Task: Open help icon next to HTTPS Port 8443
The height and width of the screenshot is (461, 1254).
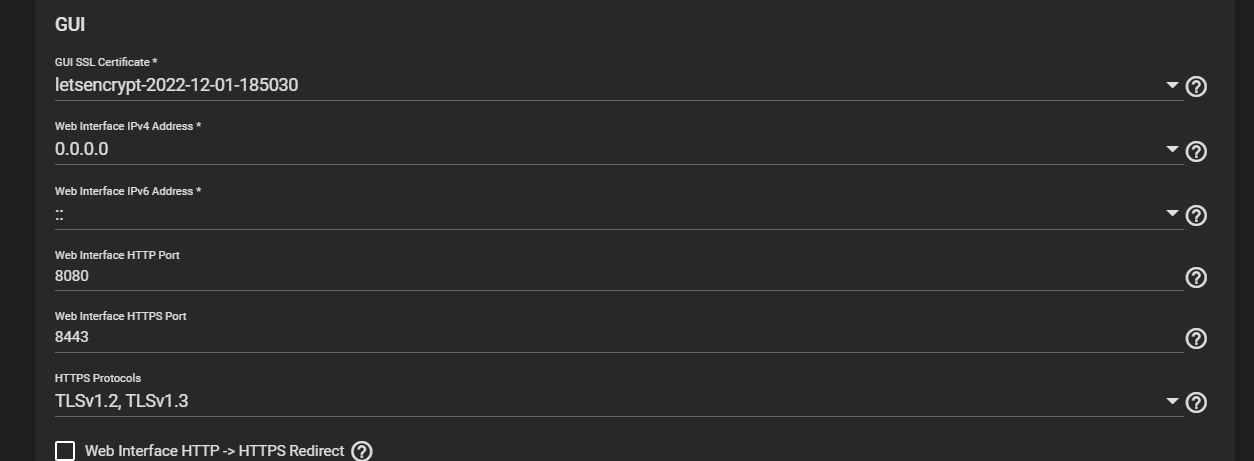Action: click(1196, 339)
